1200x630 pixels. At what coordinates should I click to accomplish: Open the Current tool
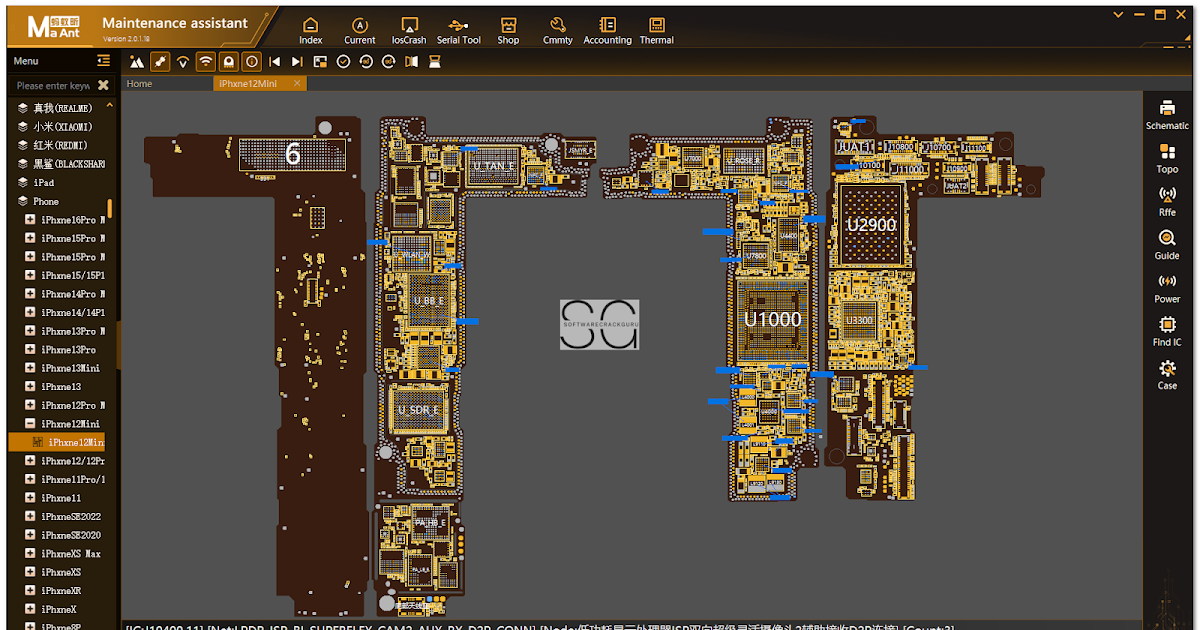[x=360, y=30]
